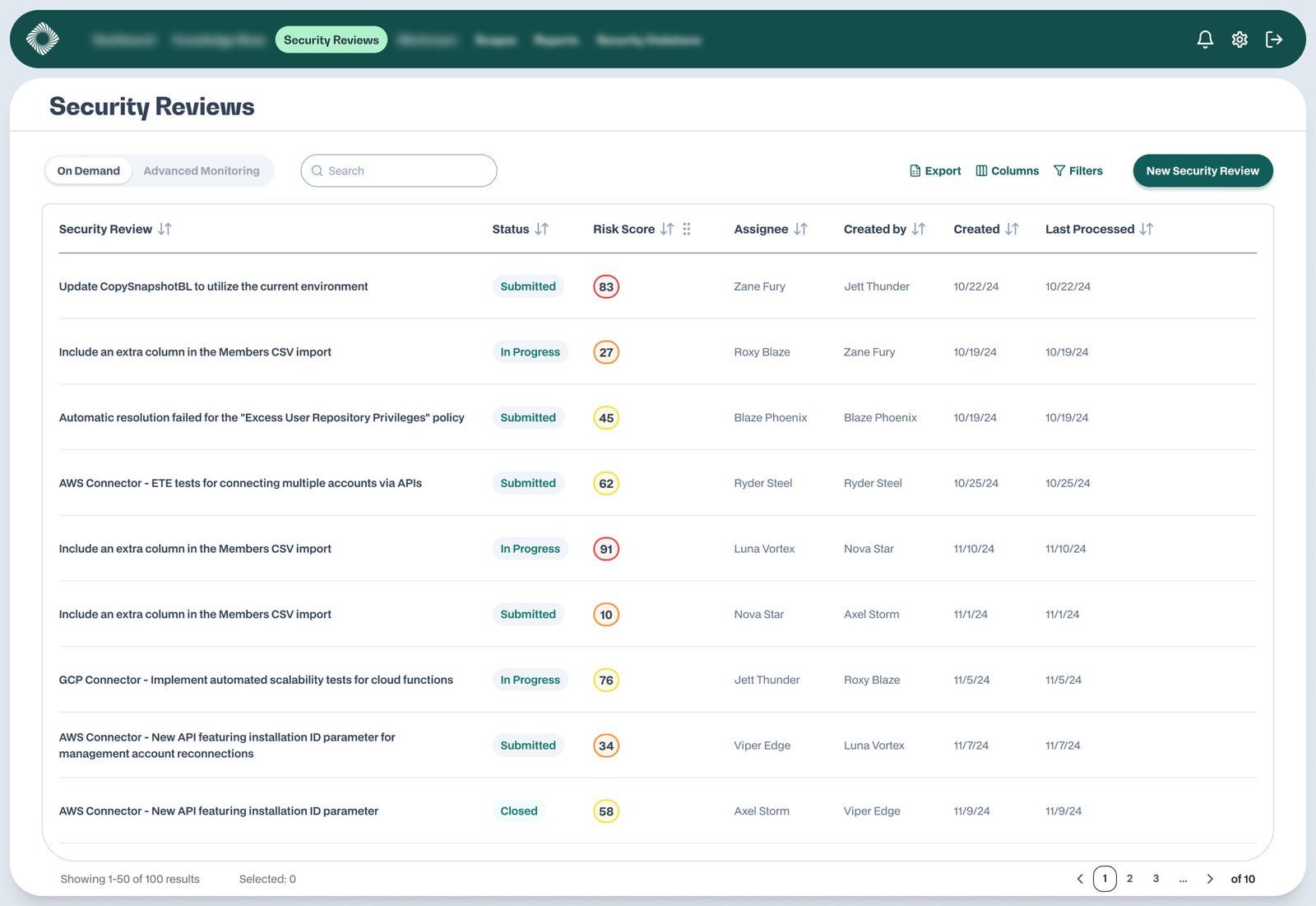The height and width of the screenshot is (906, 1316).
Task: Click the logout icon
Action: coord(1274,39)
